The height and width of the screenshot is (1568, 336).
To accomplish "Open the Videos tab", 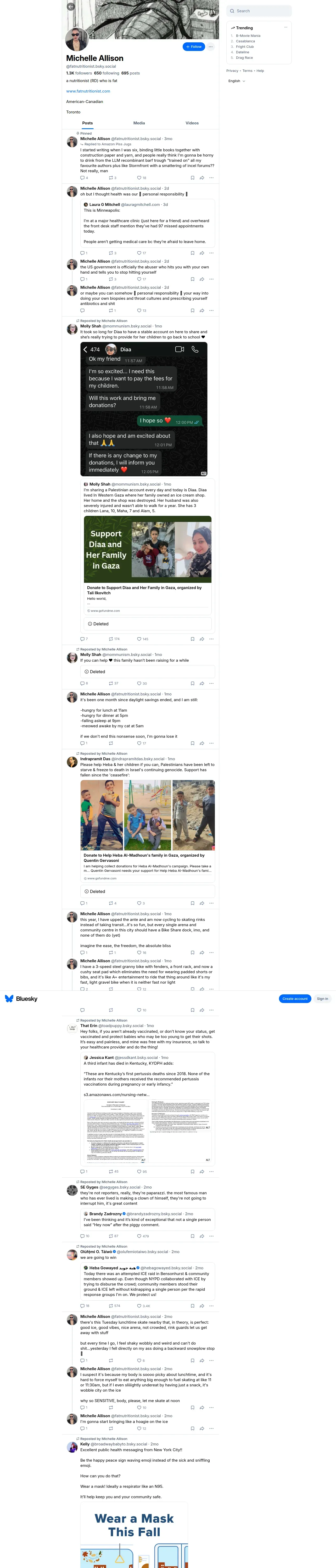I will pos(192,123).
